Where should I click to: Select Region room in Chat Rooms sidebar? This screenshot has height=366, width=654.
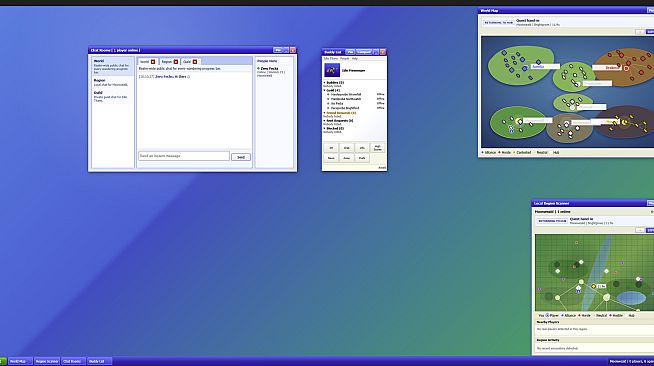tap(113, 82)
